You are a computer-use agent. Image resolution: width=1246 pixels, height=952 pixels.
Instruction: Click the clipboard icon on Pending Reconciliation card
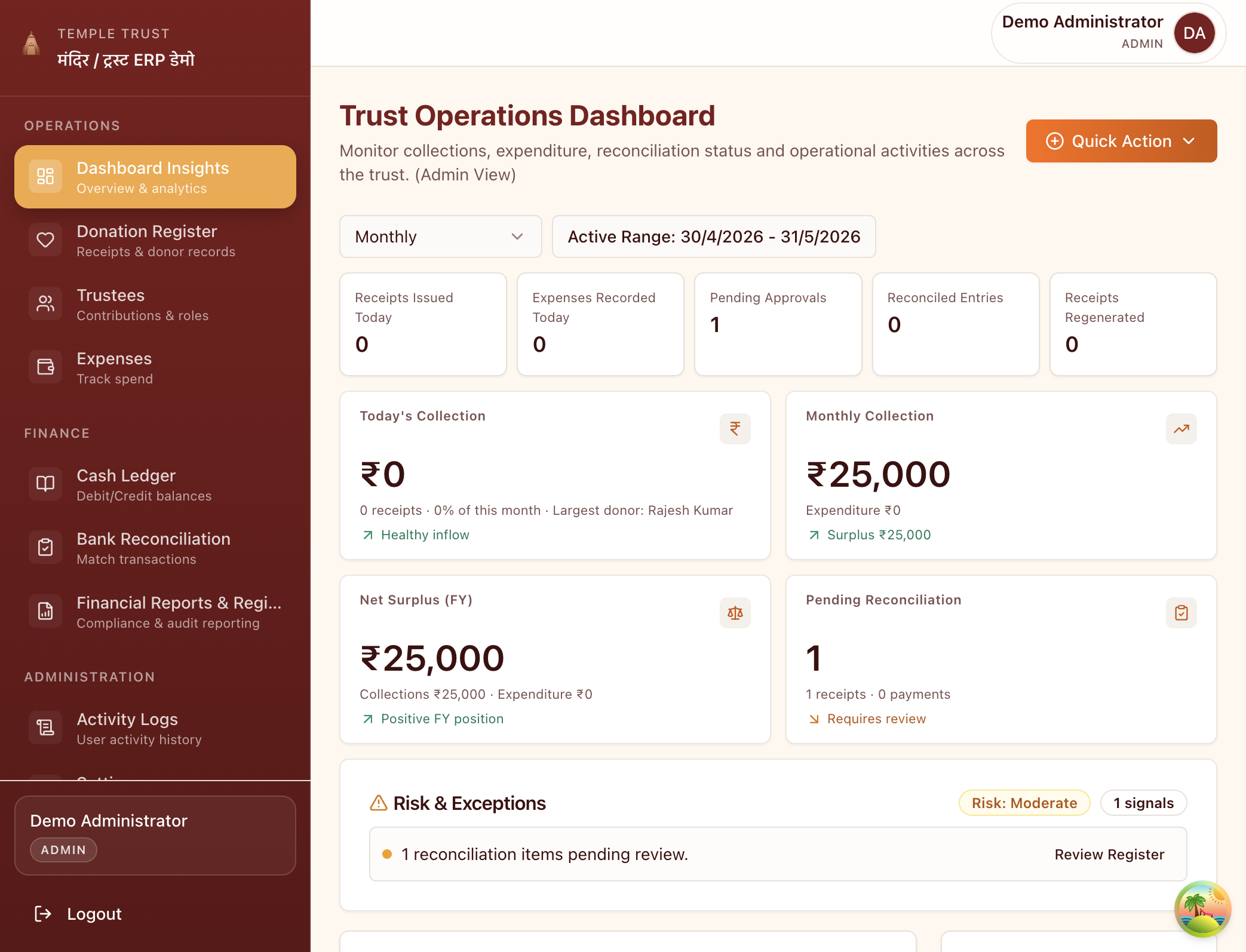pyautogui.click(x=1181, y=613)
